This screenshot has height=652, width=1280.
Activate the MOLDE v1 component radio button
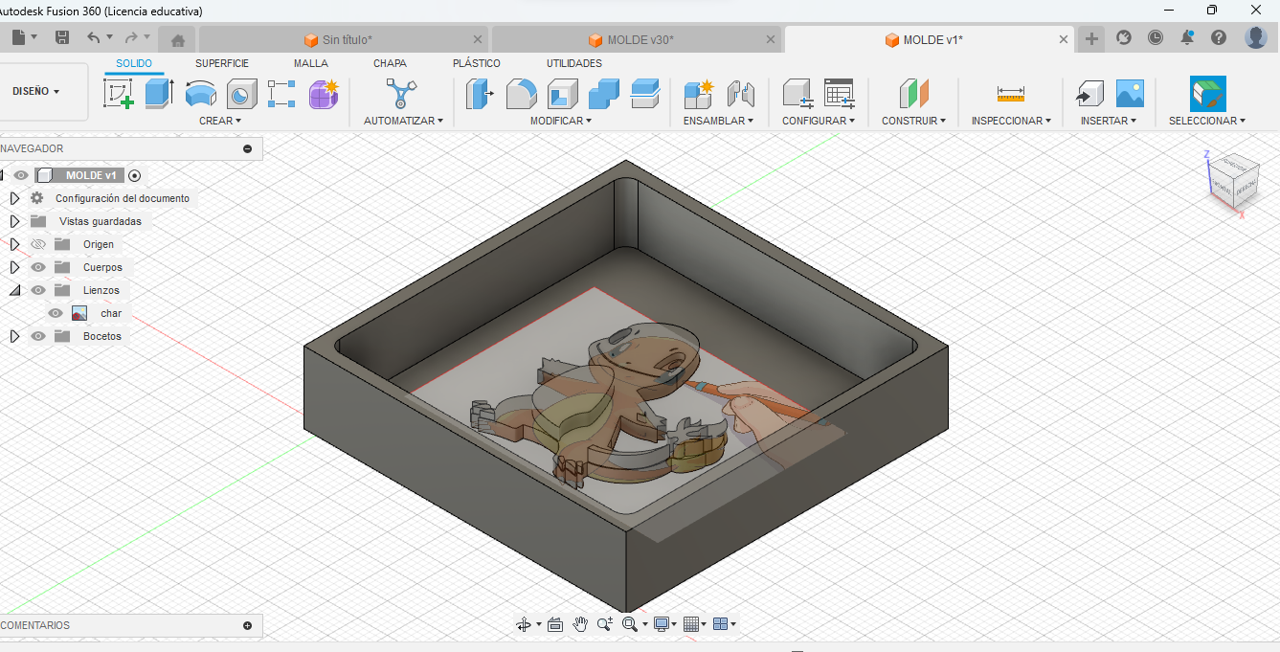(x=135, y=175)
